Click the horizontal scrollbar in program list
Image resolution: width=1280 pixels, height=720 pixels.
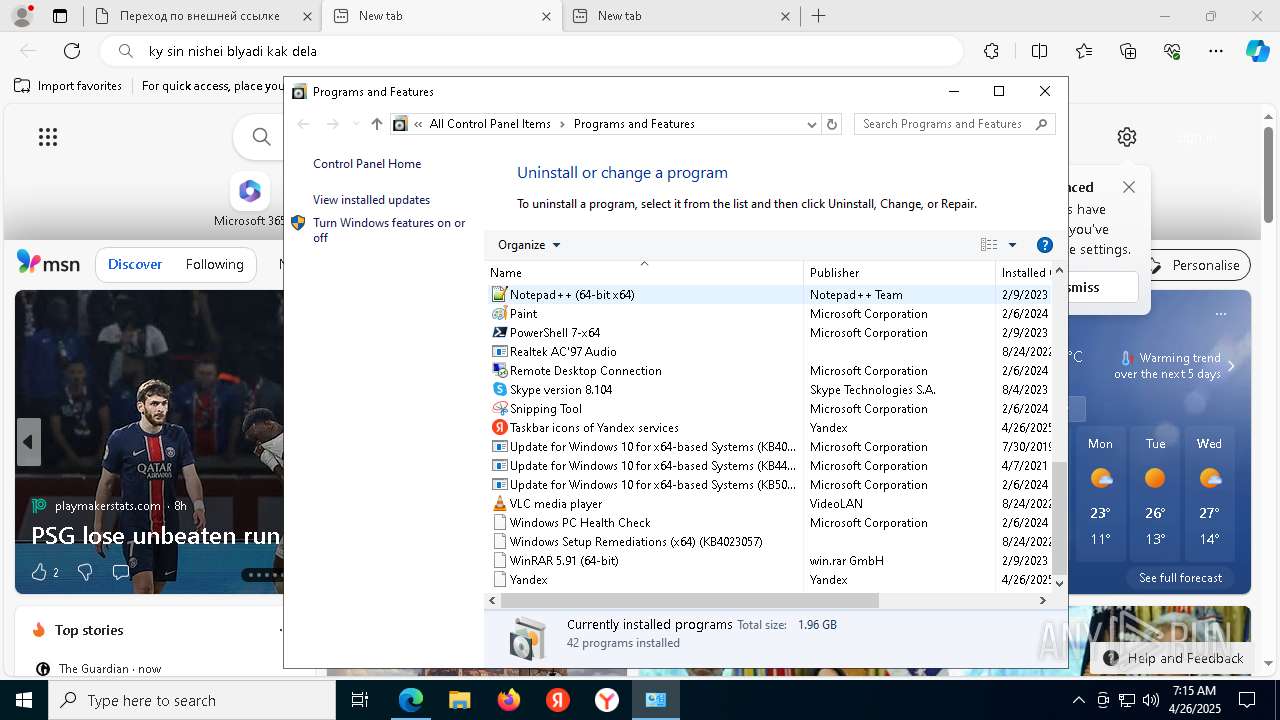pyautogui.click(x=689, y=600)
